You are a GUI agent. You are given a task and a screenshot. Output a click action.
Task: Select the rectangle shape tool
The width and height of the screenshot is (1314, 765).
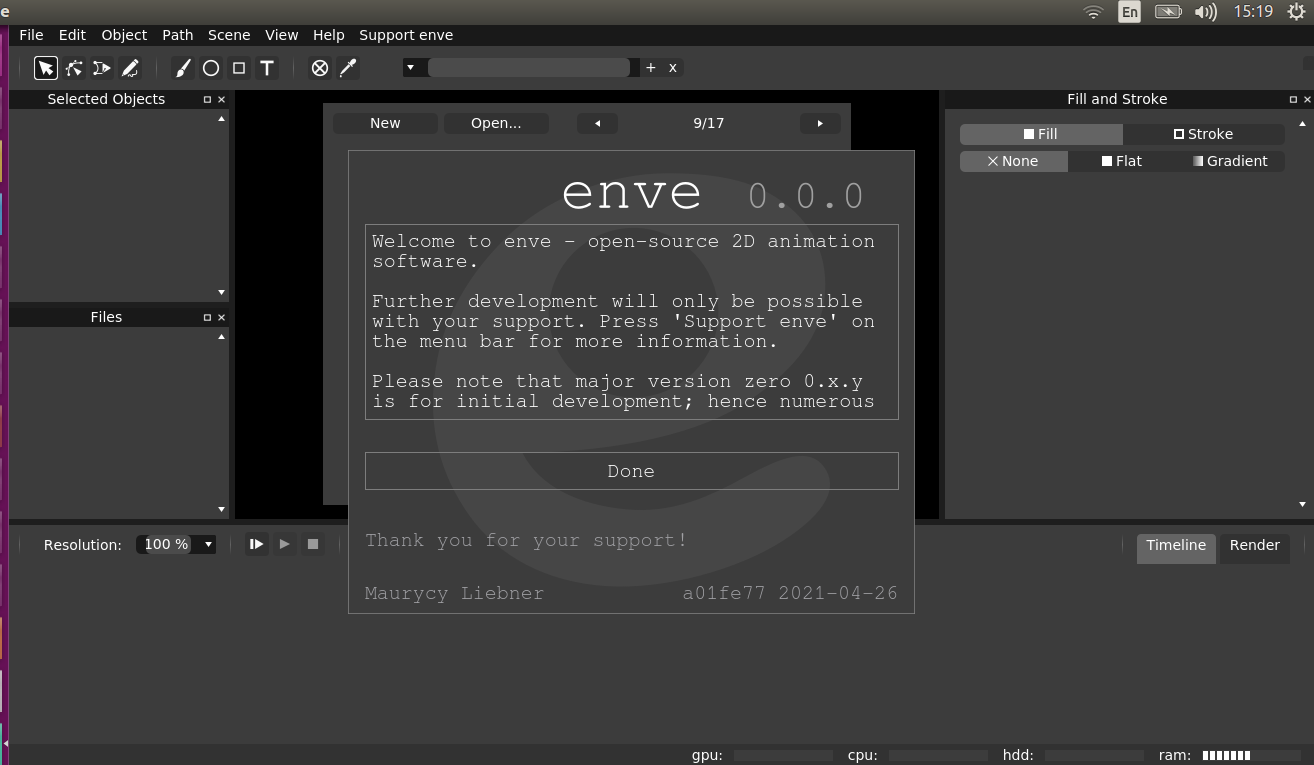tap(239, 68)
